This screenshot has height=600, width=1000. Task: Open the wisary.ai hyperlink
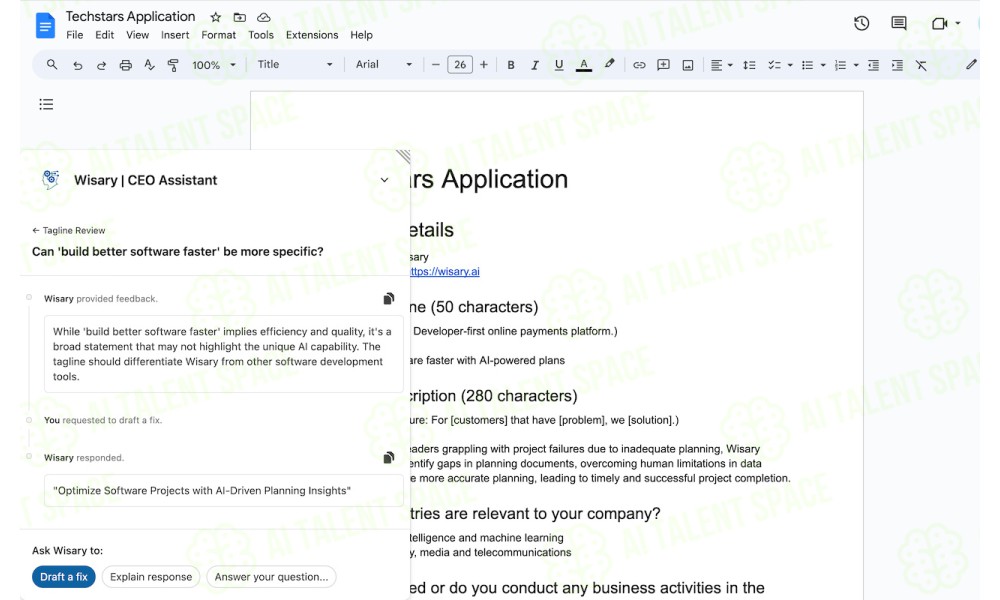pos(445,272)
